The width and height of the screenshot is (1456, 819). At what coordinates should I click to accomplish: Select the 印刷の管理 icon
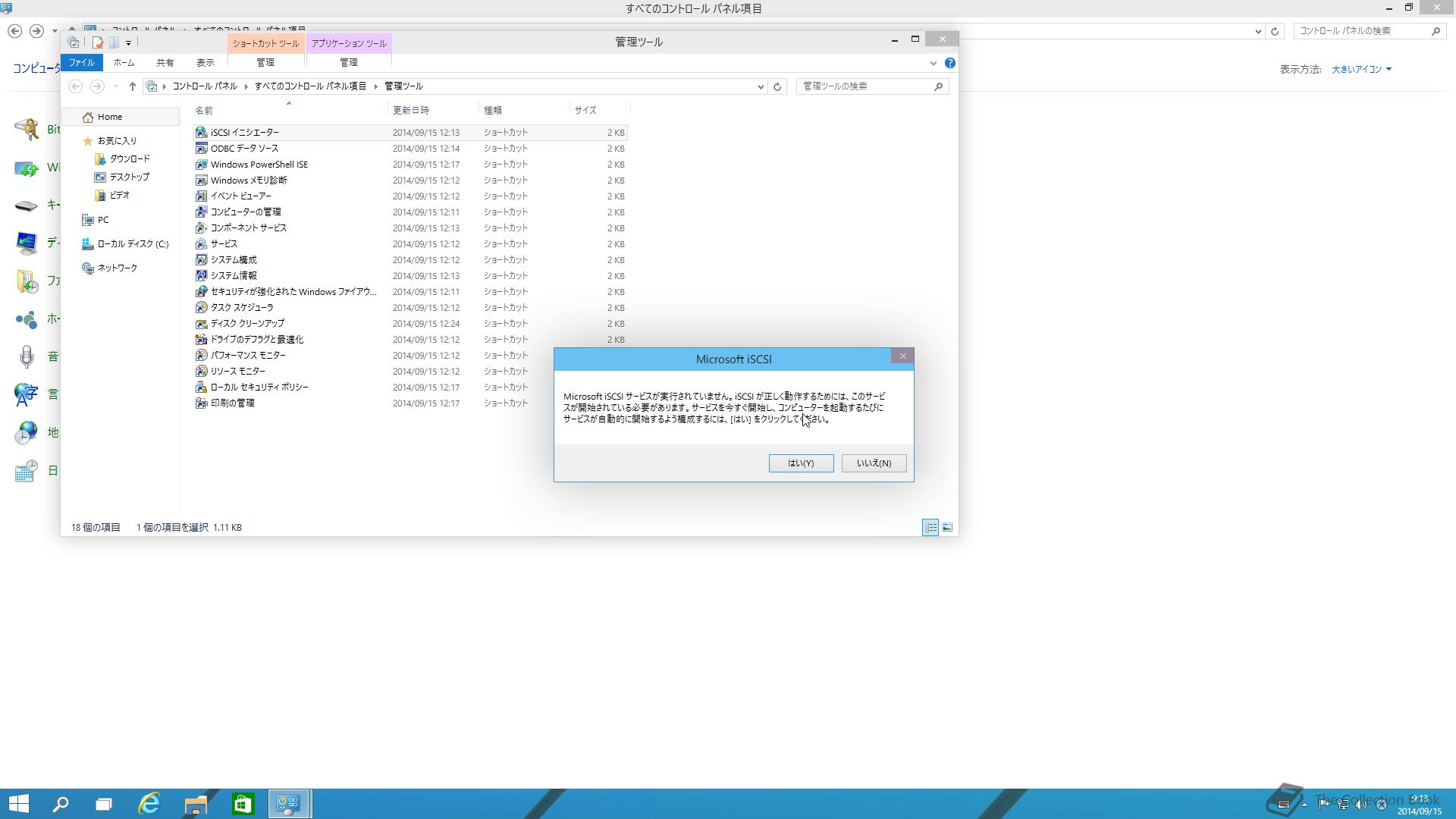[201, 403]
